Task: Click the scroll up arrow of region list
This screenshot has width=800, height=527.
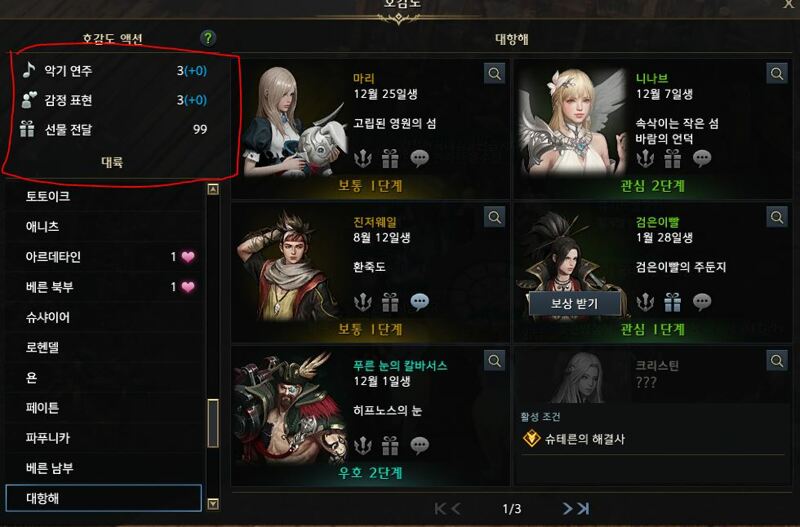Action: (x=213, y=189)
